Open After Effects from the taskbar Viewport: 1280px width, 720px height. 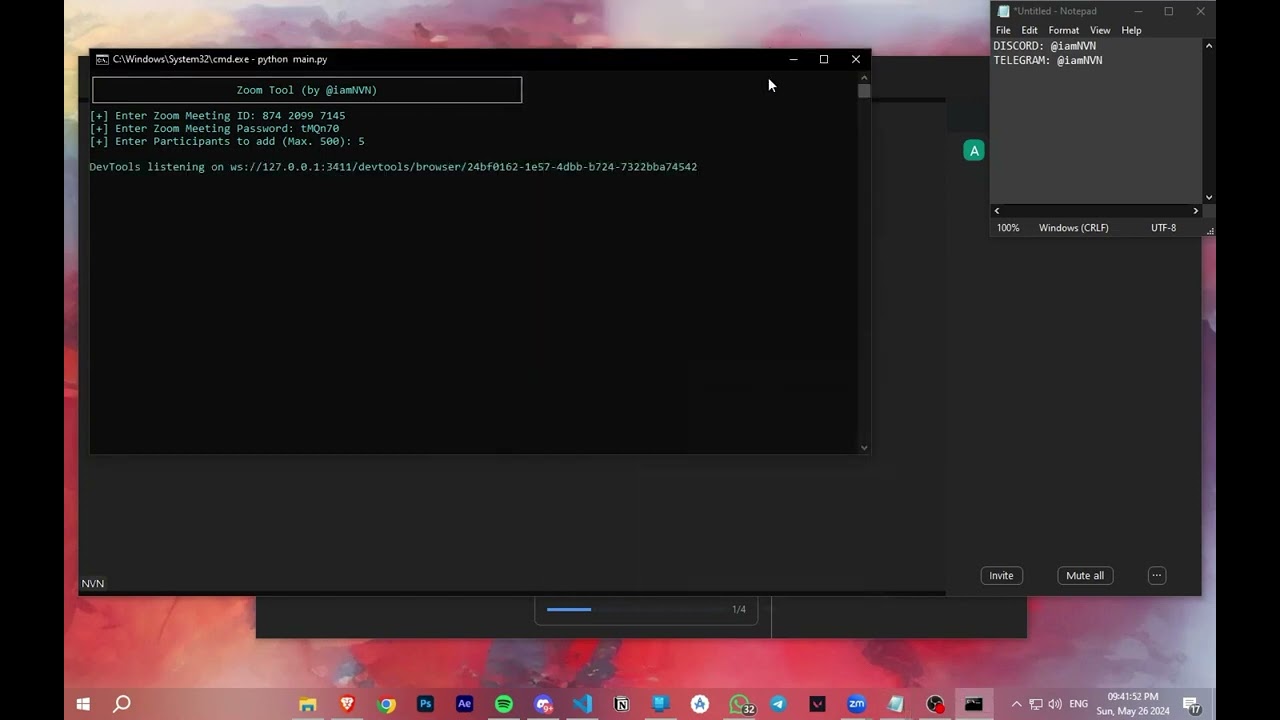(464, 704)
